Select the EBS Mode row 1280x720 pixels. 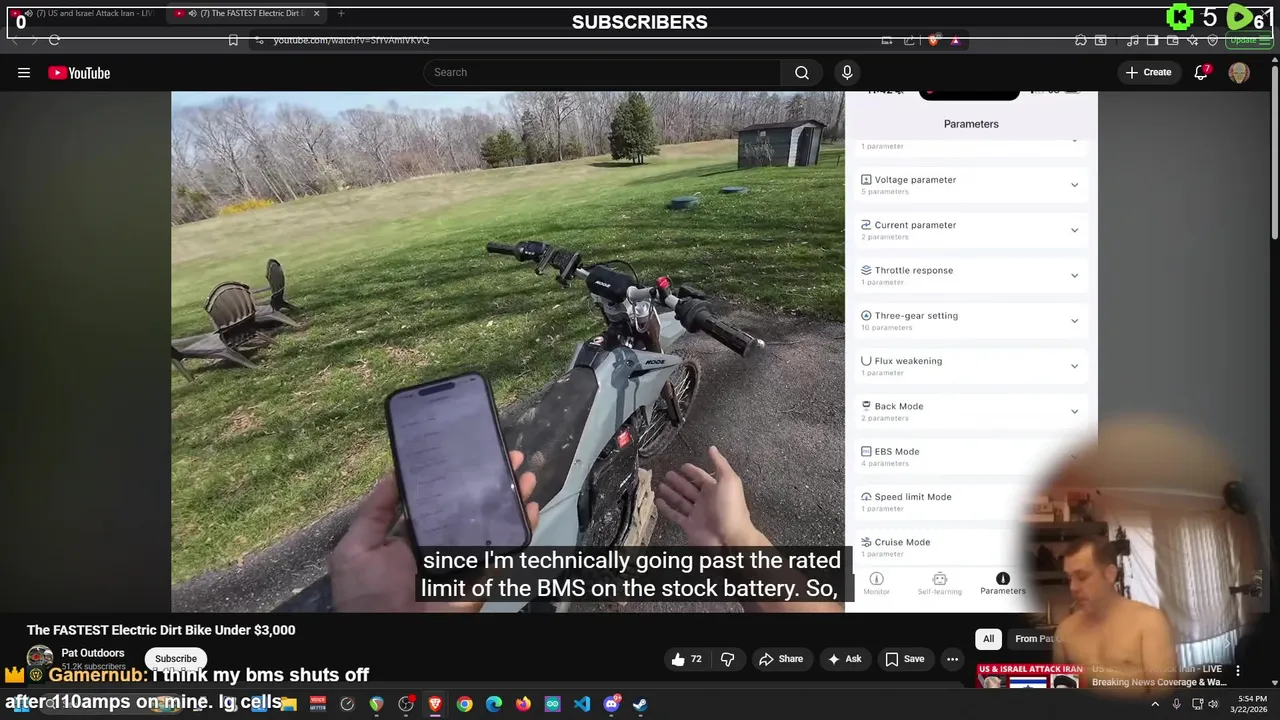pos(970,456)
